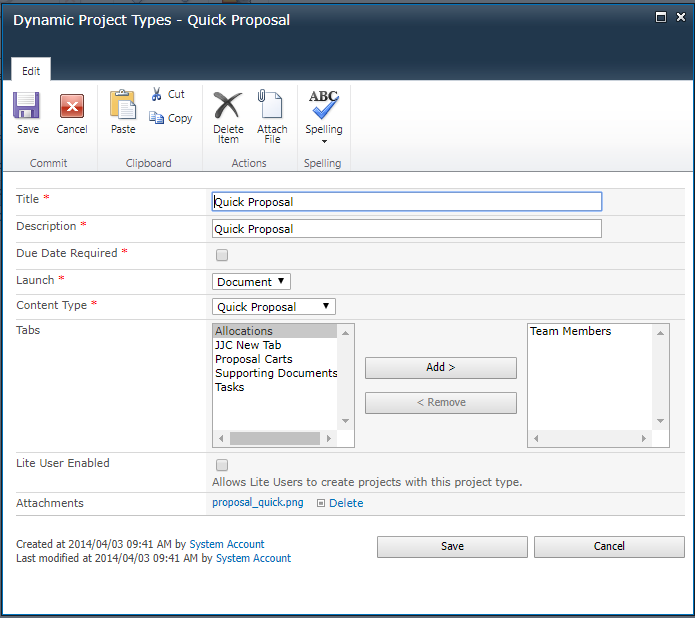Screen dimensions: 695x618
Task: Click the small icon beside attachment Delete
Action: pyautogui.click(x=321, y=503)
